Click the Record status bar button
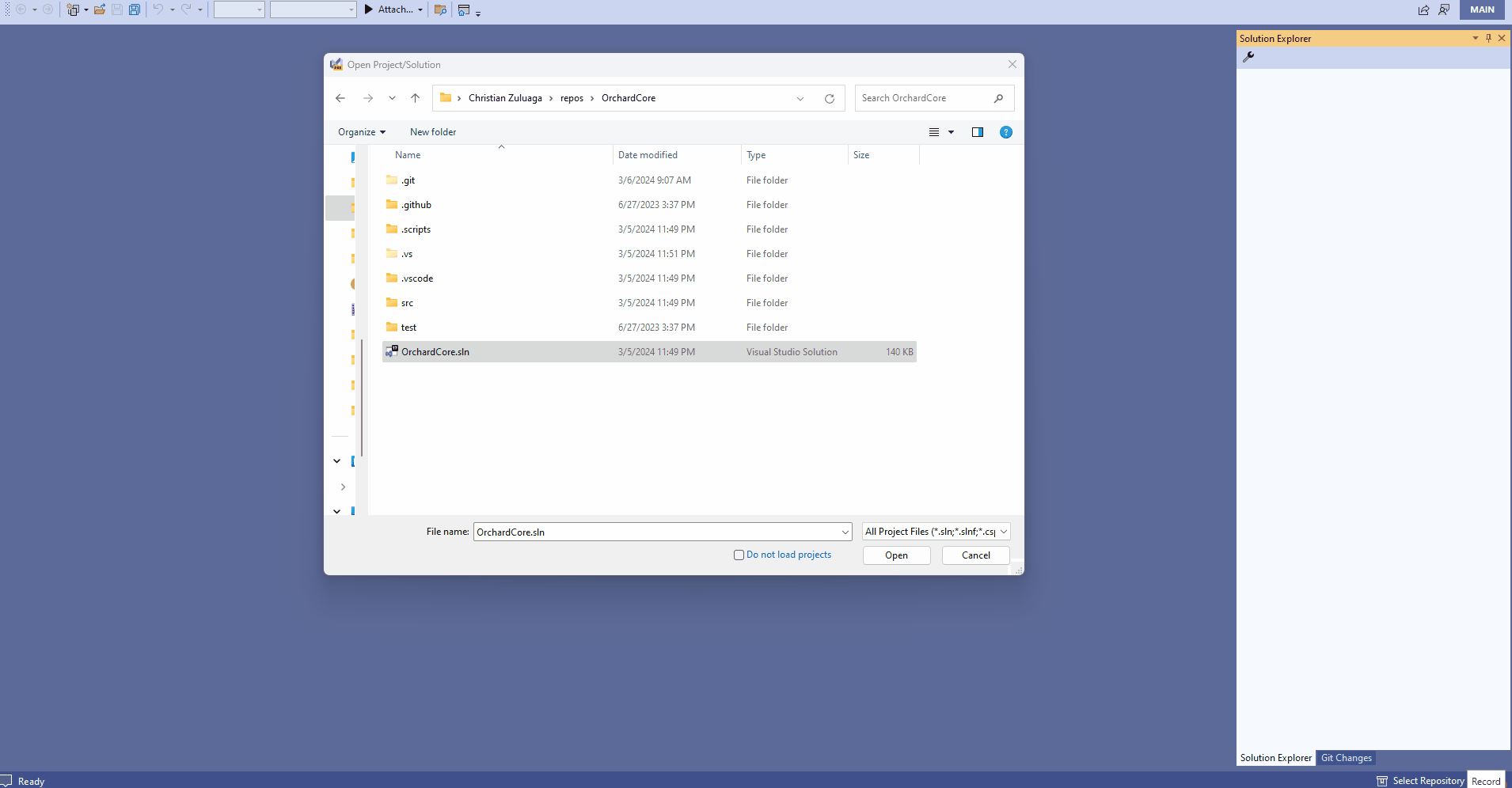 1486,781
